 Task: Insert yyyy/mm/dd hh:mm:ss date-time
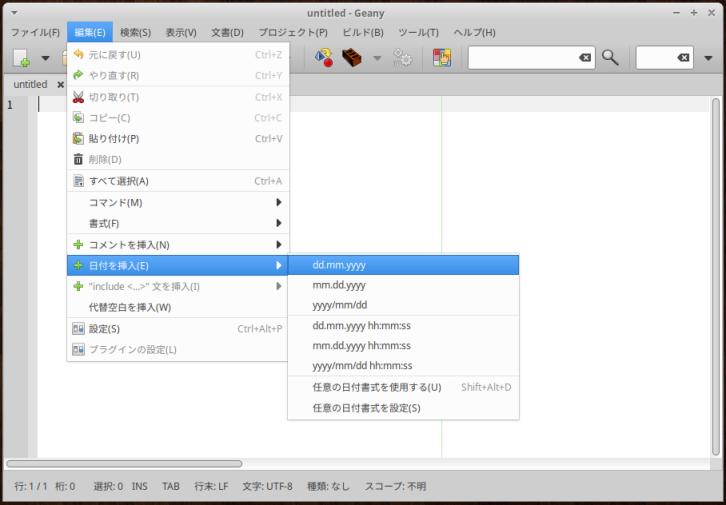pos(403,366)
